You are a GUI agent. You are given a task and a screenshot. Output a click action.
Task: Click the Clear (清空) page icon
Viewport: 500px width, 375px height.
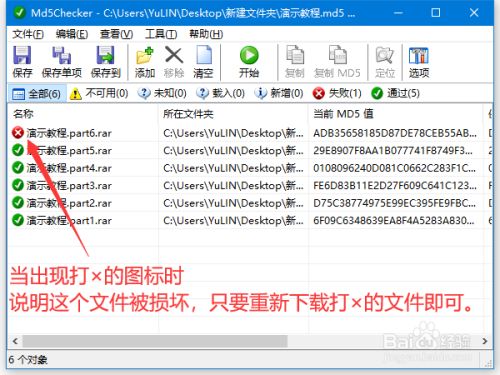tap(203, 55)
